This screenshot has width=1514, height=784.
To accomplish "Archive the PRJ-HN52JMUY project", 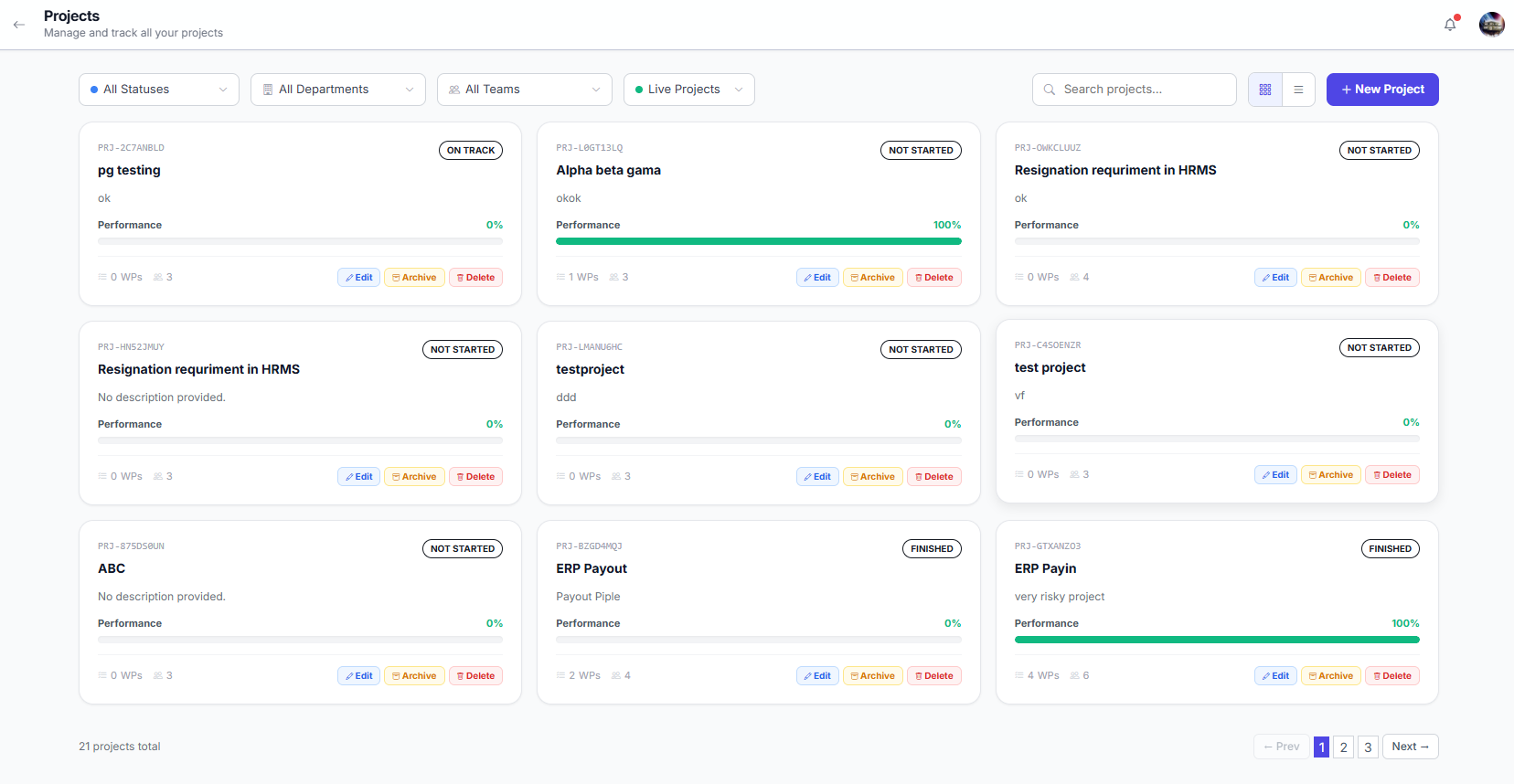I will tap(414, 477).
